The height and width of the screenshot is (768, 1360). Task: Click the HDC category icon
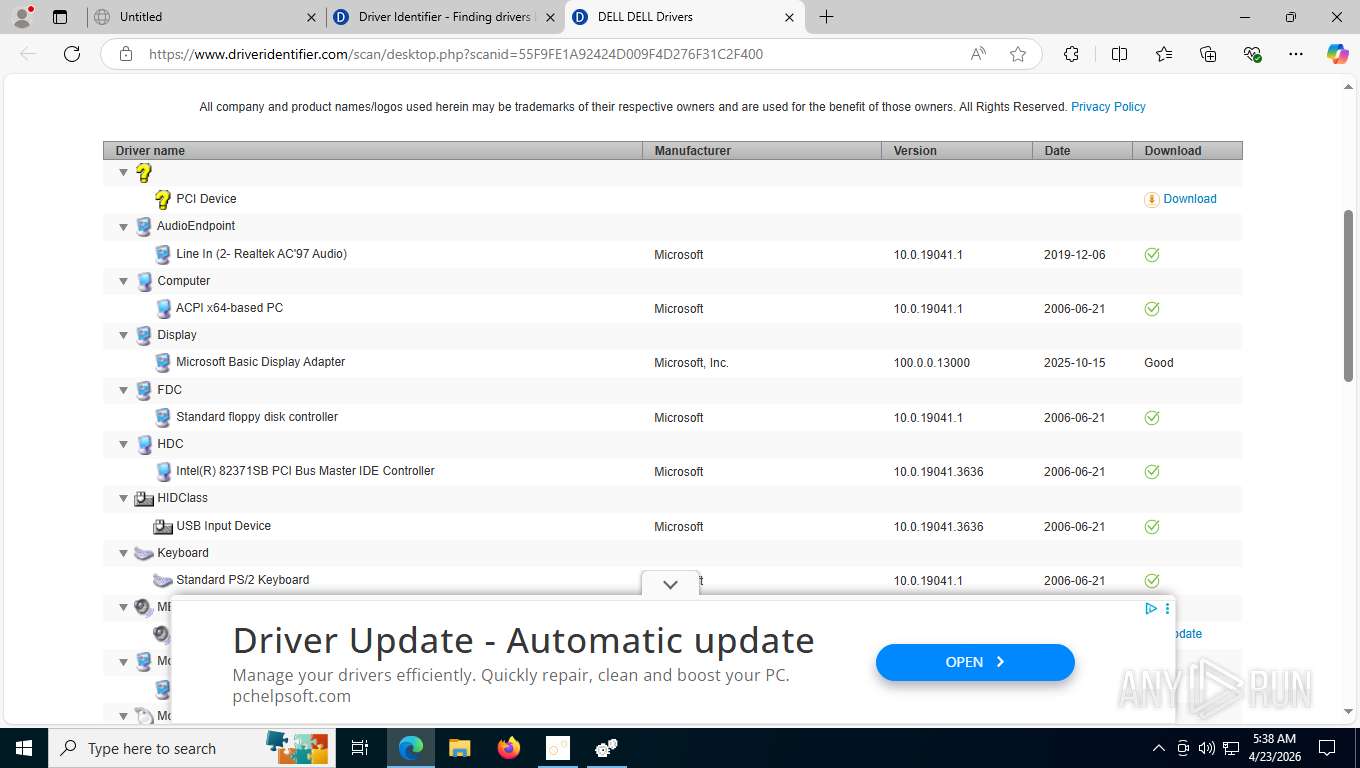click(144, 444)
